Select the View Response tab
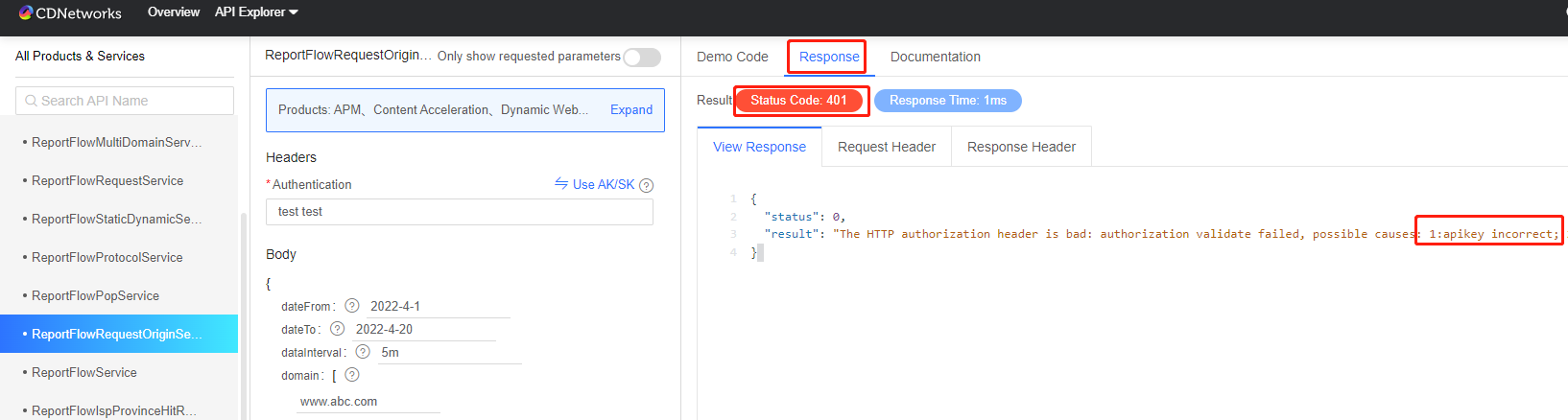Image resolution: width=1568 pixels, height=420 pixels. coord(759,147)
